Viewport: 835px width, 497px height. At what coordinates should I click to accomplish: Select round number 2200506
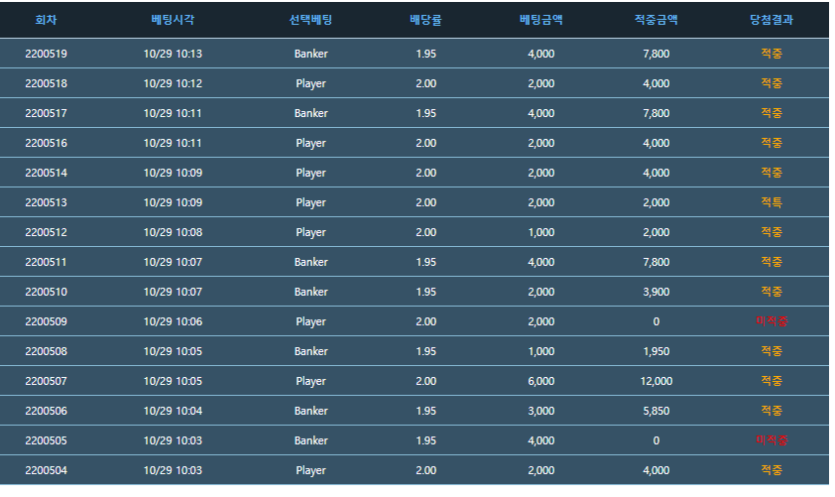46,411
